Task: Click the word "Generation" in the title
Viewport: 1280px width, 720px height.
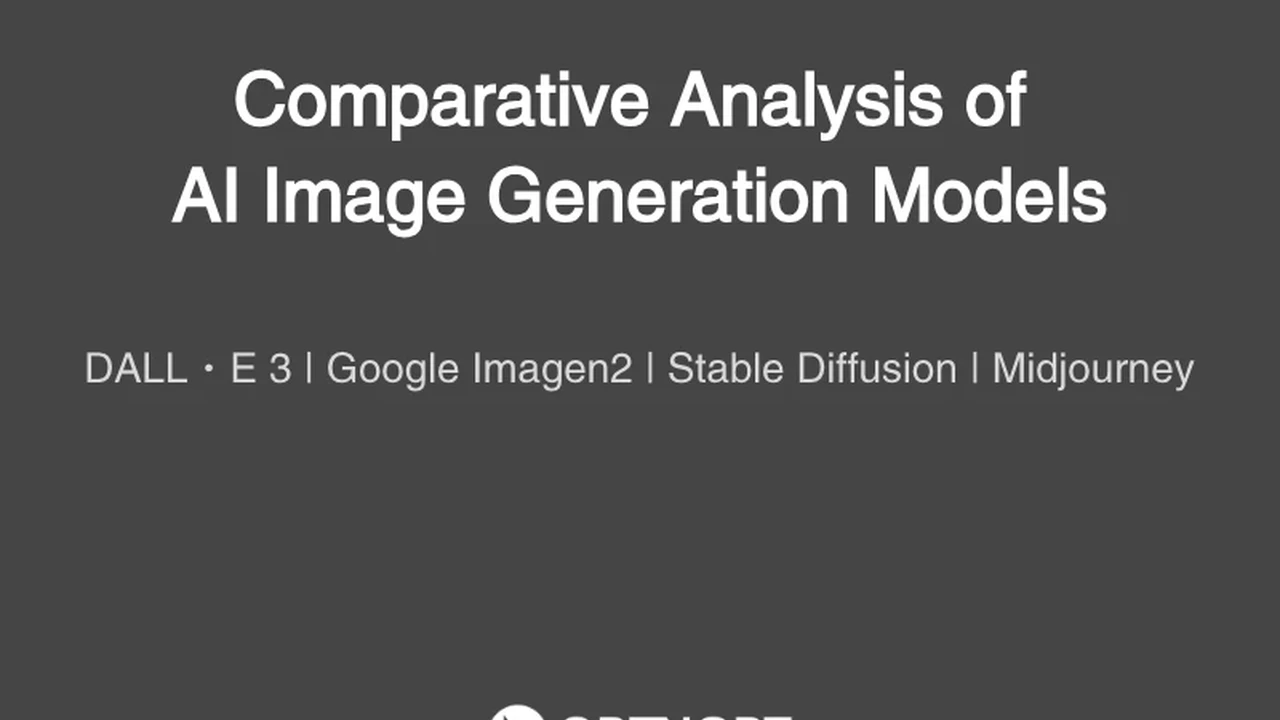Action: pos(667,195)
